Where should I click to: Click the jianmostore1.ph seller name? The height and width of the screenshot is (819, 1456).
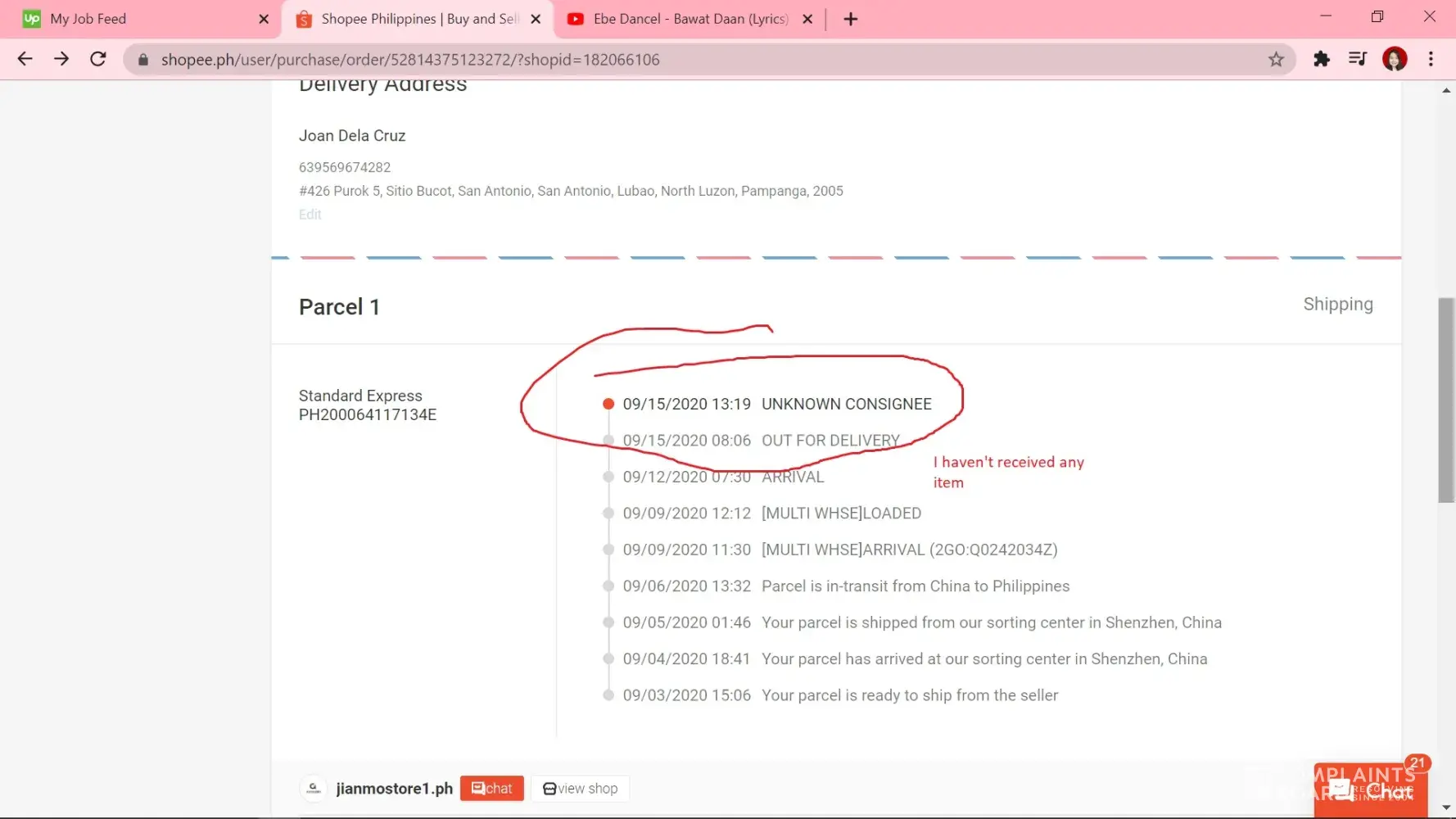394,789
